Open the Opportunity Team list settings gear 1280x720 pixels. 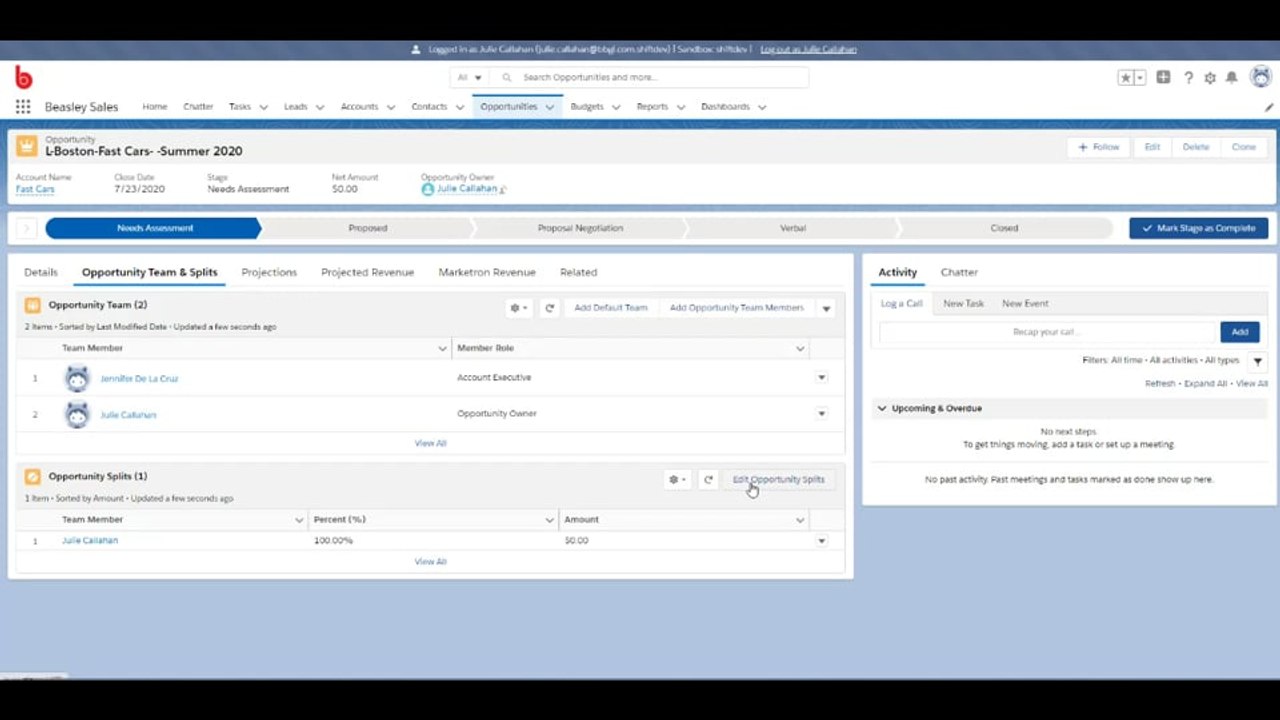[519, 308]
